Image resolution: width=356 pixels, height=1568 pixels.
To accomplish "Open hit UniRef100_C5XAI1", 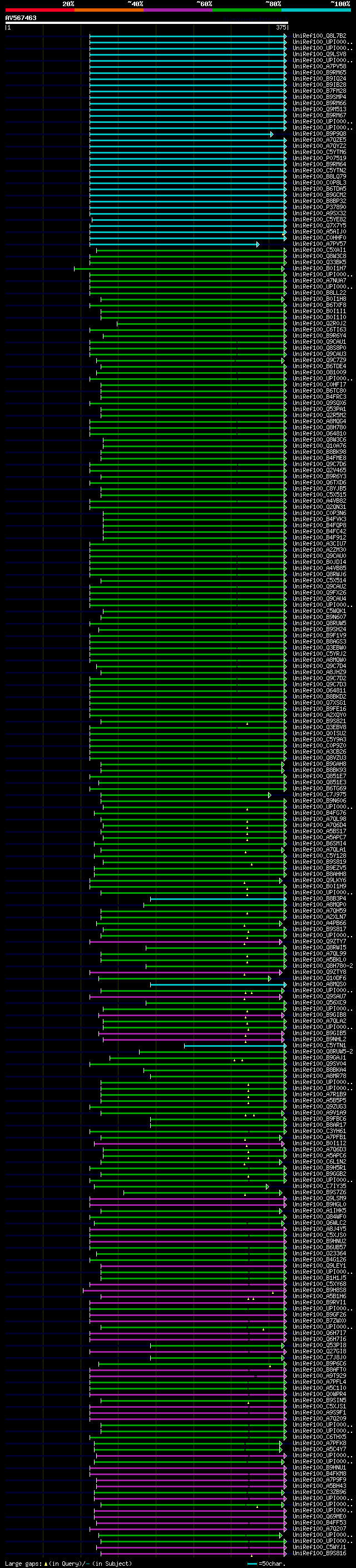I will point(319,250).
